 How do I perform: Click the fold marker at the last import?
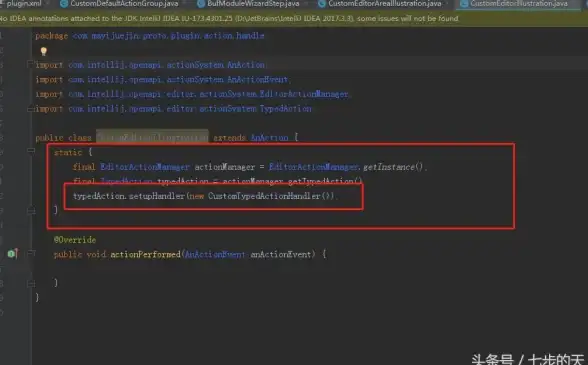(31, 110)
